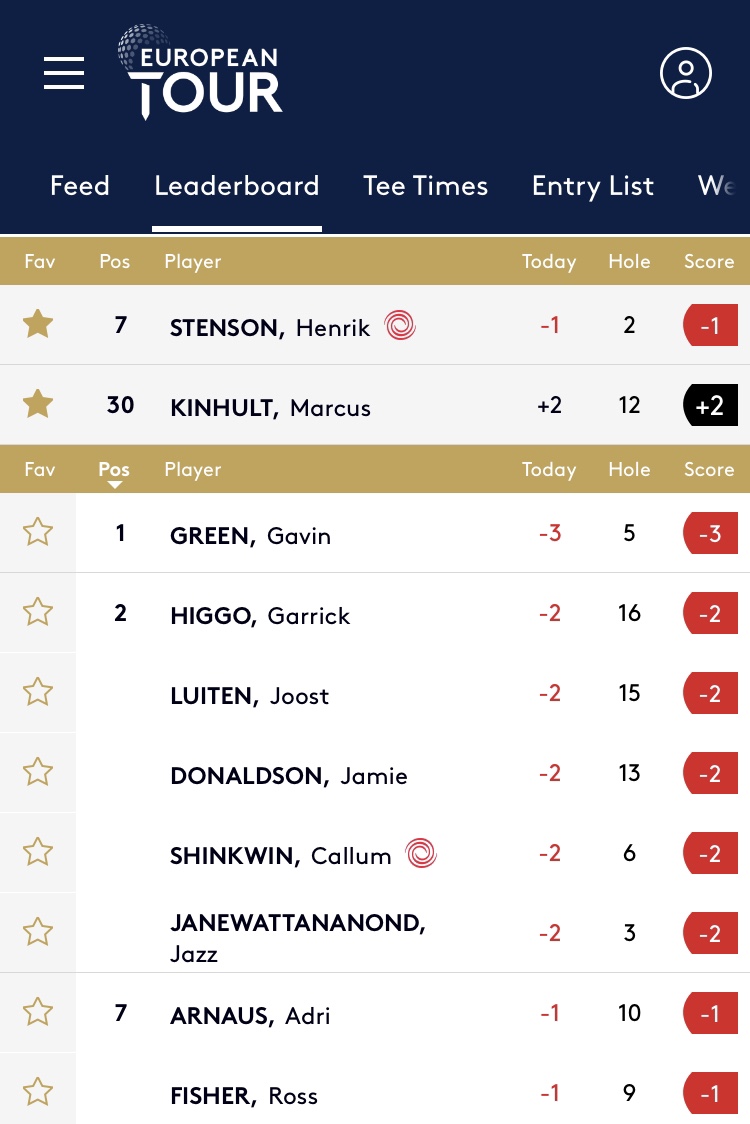Switch to the Tee Times tab
This screenshot has width=750, height=1124.
point(425,186)
